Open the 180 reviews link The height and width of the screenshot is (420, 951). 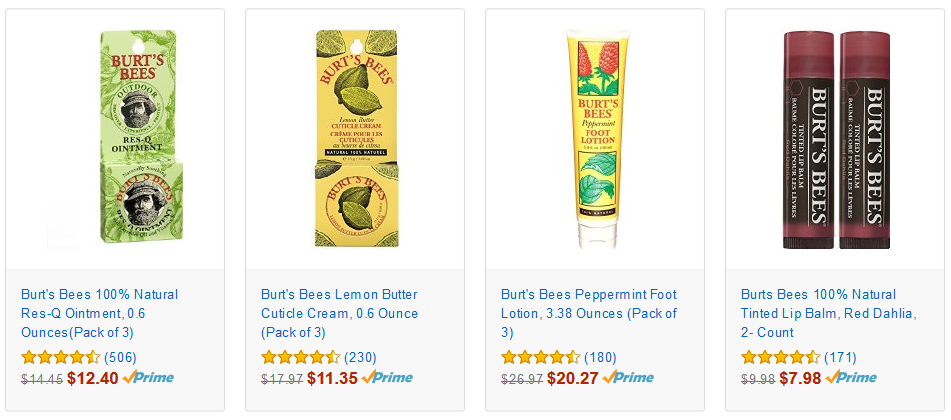[600, 357]
